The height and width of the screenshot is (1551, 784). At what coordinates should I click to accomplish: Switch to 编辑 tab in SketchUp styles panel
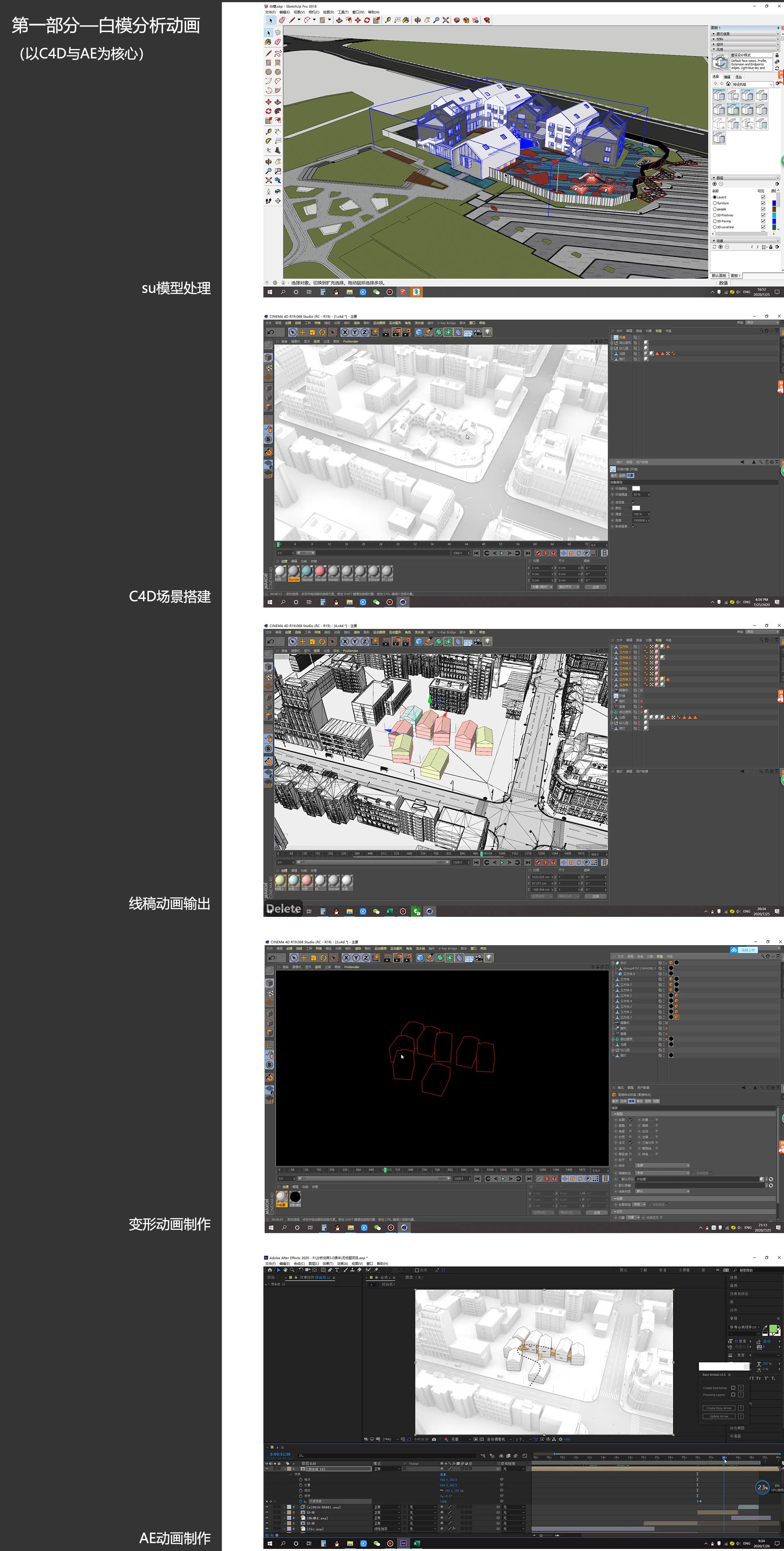pos(727,77)
